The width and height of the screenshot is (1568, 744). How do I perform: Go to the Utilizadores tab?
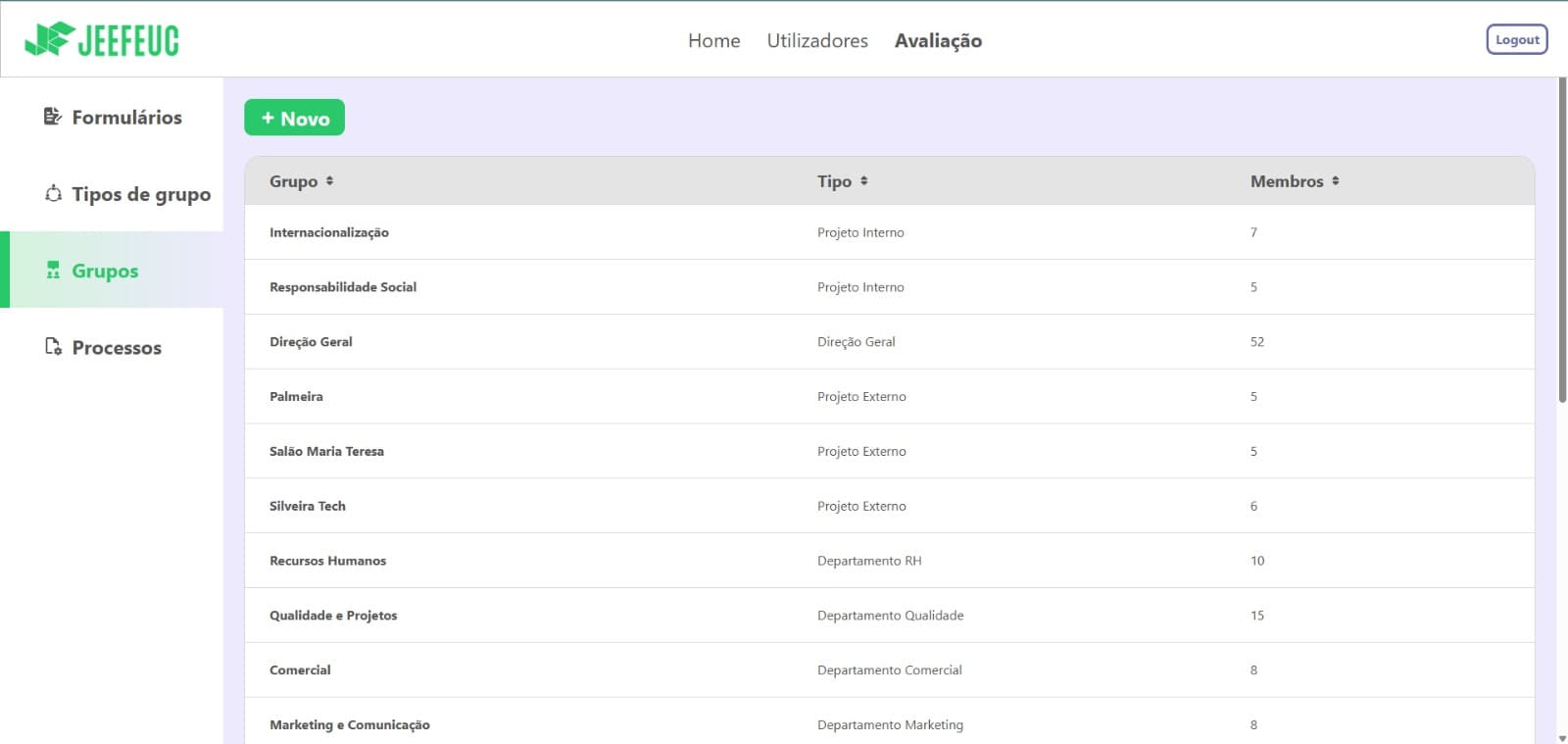(x=817, y=40)
